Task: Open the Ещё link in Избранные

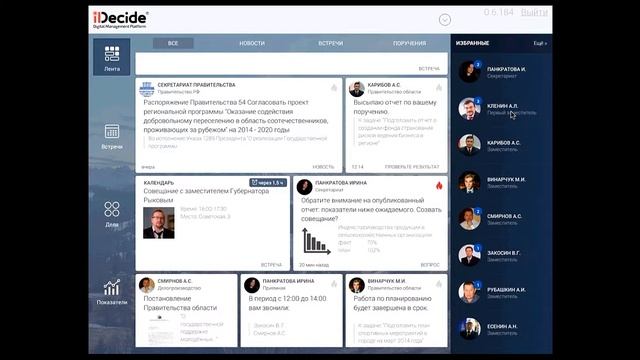Action: tap(540, 43)
